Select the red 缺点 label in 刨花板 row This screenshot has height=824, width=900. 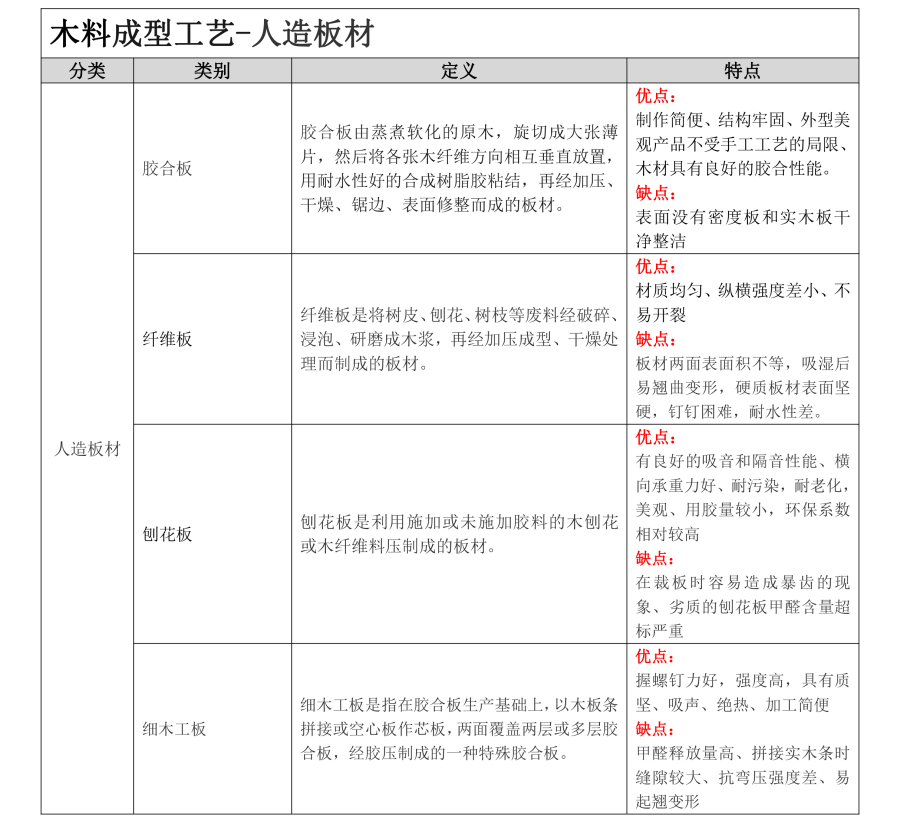tap(656, 558)
